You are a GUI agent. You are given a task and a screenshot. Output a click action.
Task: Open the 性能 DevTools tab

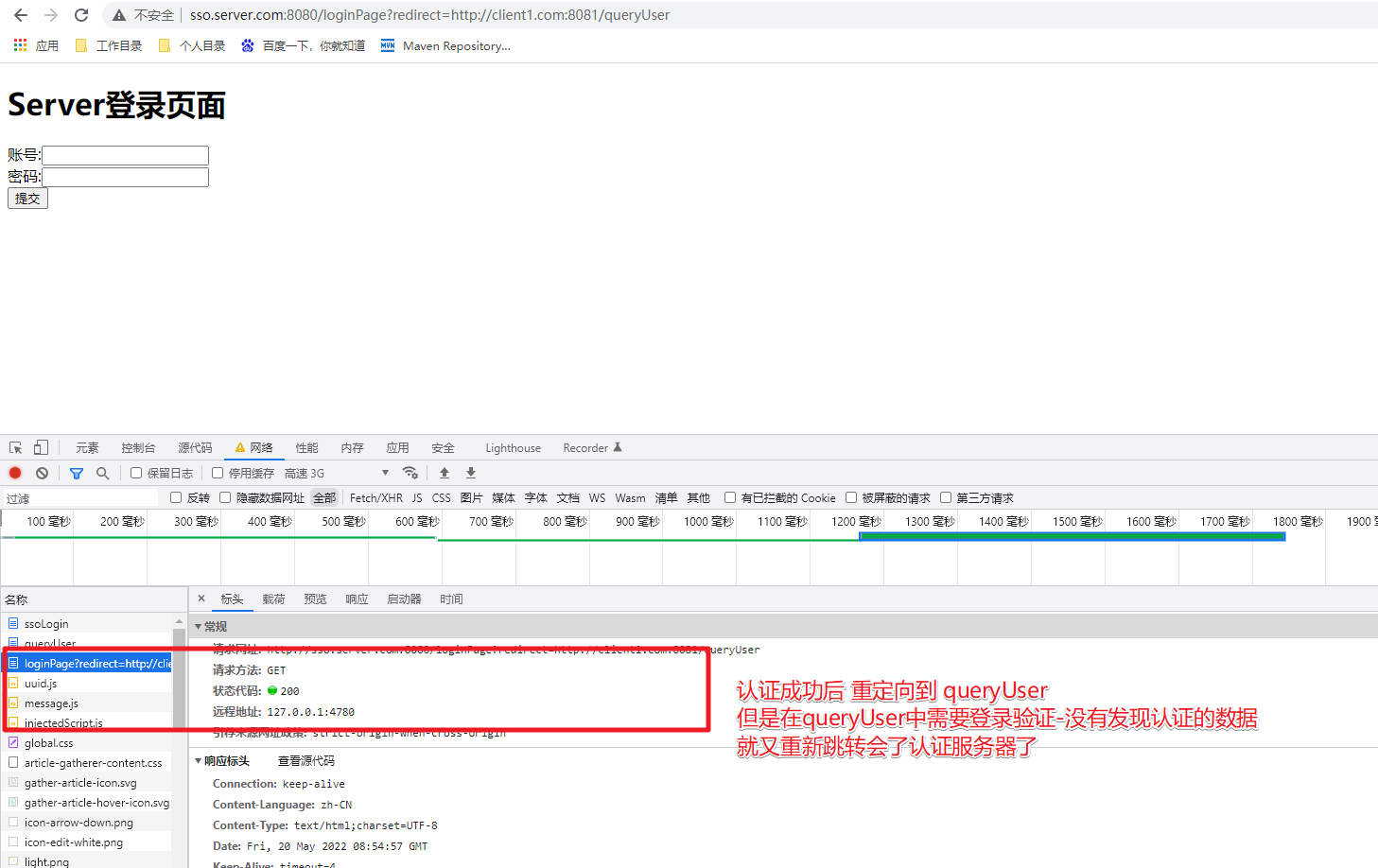click(306, 448)
